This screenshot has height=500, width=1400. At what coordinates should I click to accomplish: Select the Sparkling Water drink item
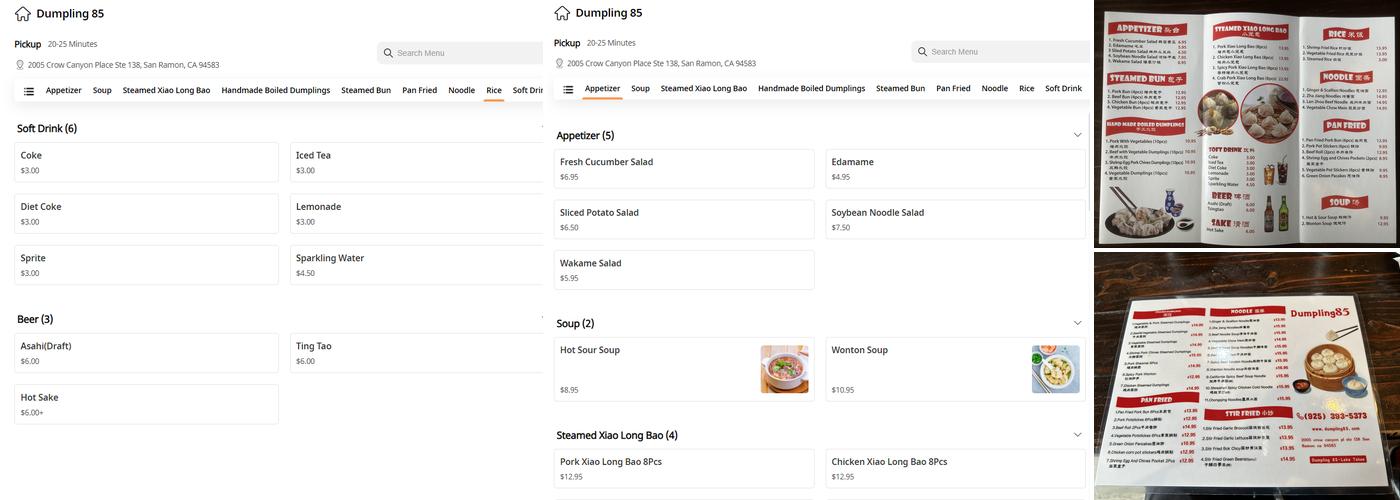pos(416,265)
